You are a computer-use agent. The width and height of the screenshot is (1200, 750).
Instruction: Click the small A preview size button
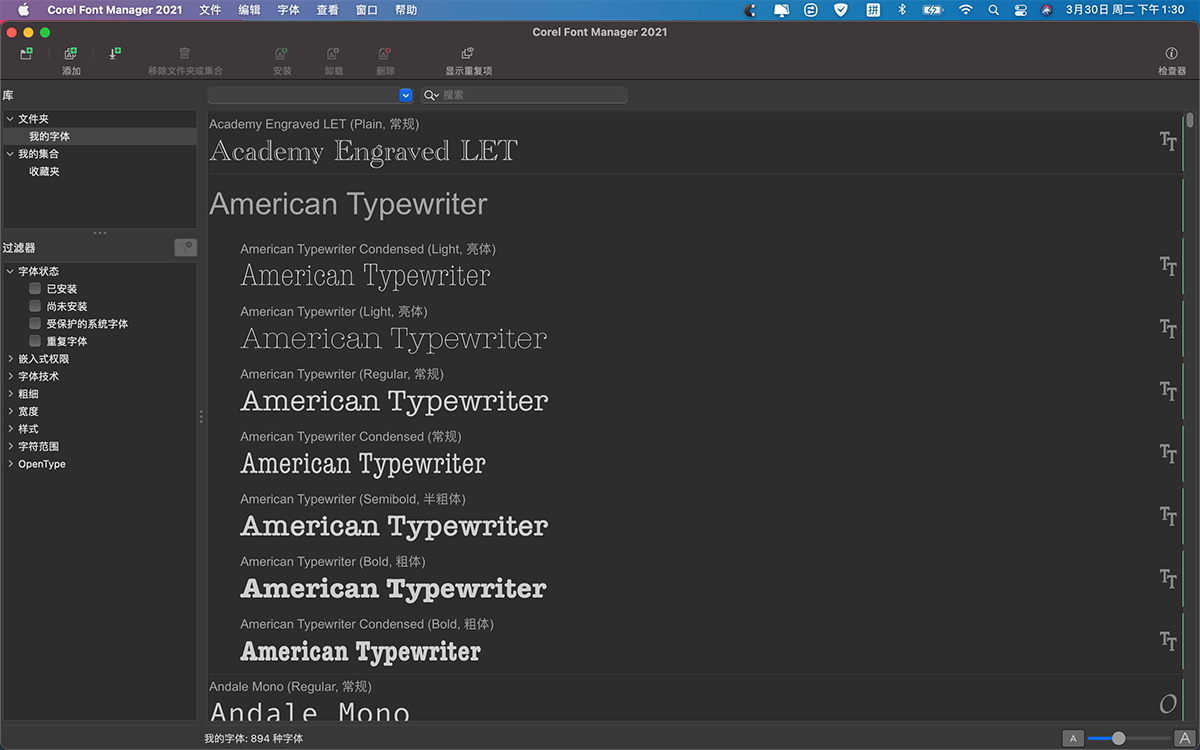[x=1073, y=738]
